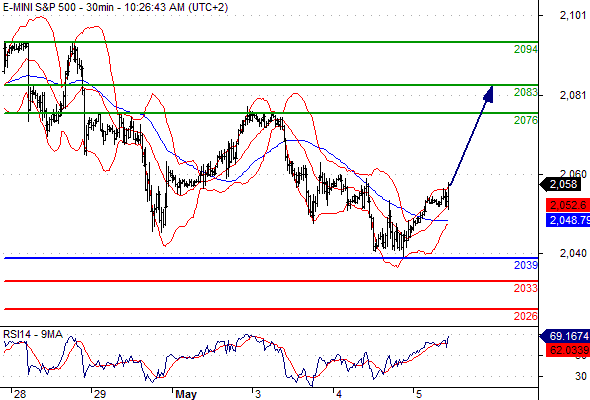Select the red 2033 support label
The height and width of the screenshot is (400, 590).
[x=526, y=288]
